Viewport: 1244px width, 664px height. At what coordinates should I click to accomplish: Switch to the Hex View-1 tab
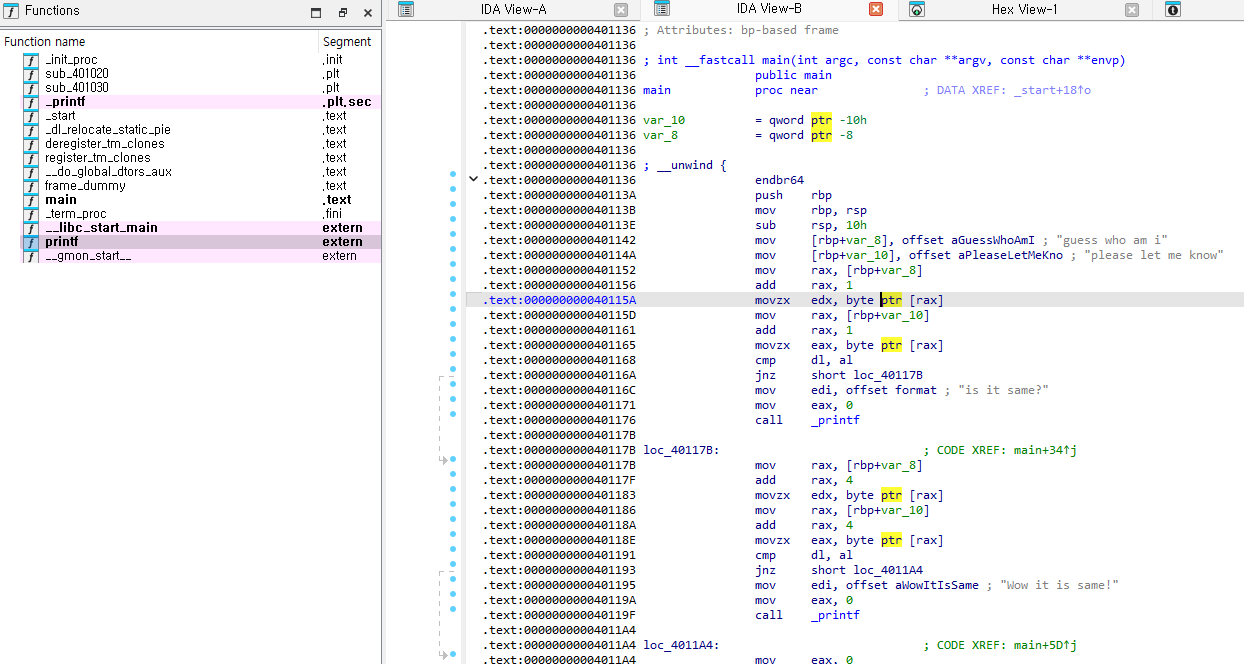coord(1024,10)
